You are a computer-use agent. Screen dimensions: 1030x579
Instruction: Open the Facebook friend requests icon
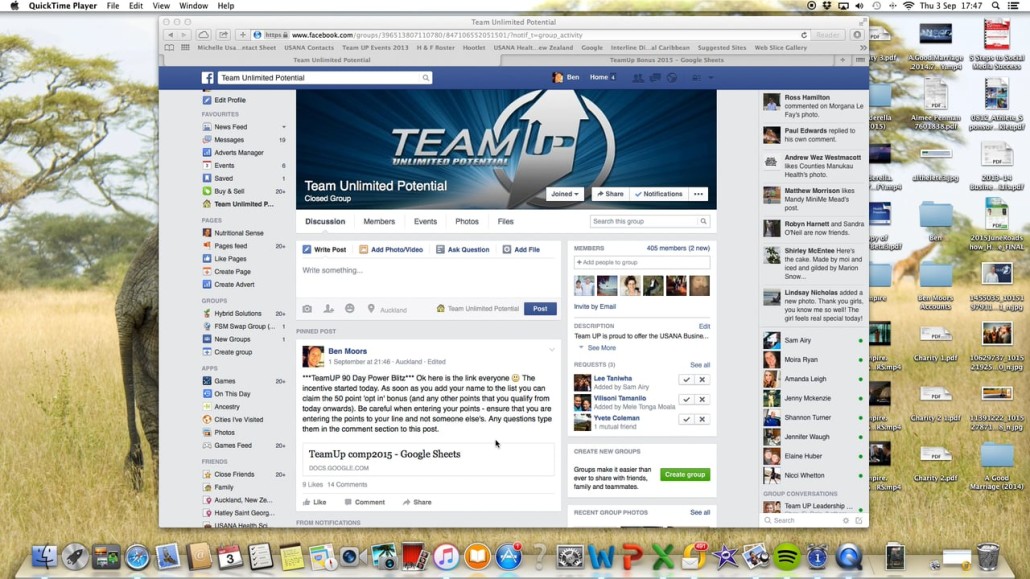[x=638, y=78]
